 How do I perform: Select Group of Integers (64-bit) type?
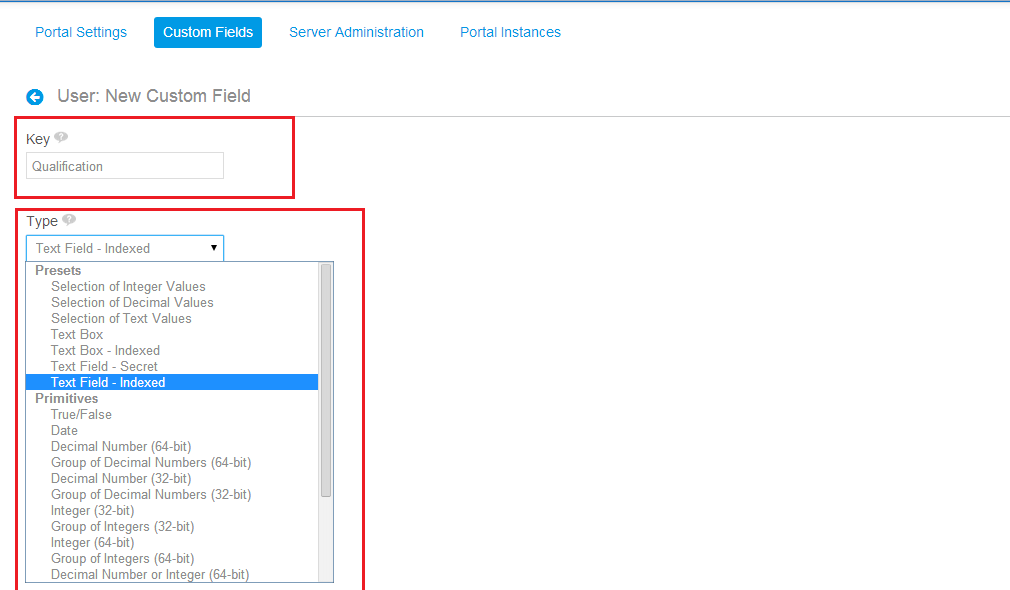pos(172,558)
